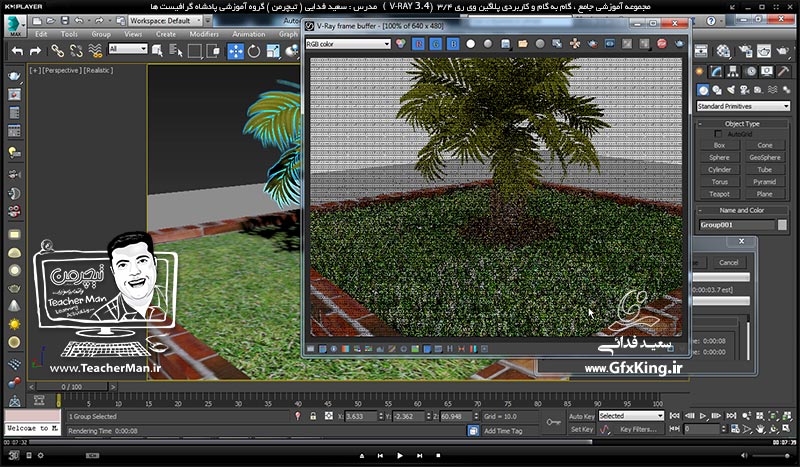
Task: Save image in V-Ray frame buffer
Action: tap(505, 44)
